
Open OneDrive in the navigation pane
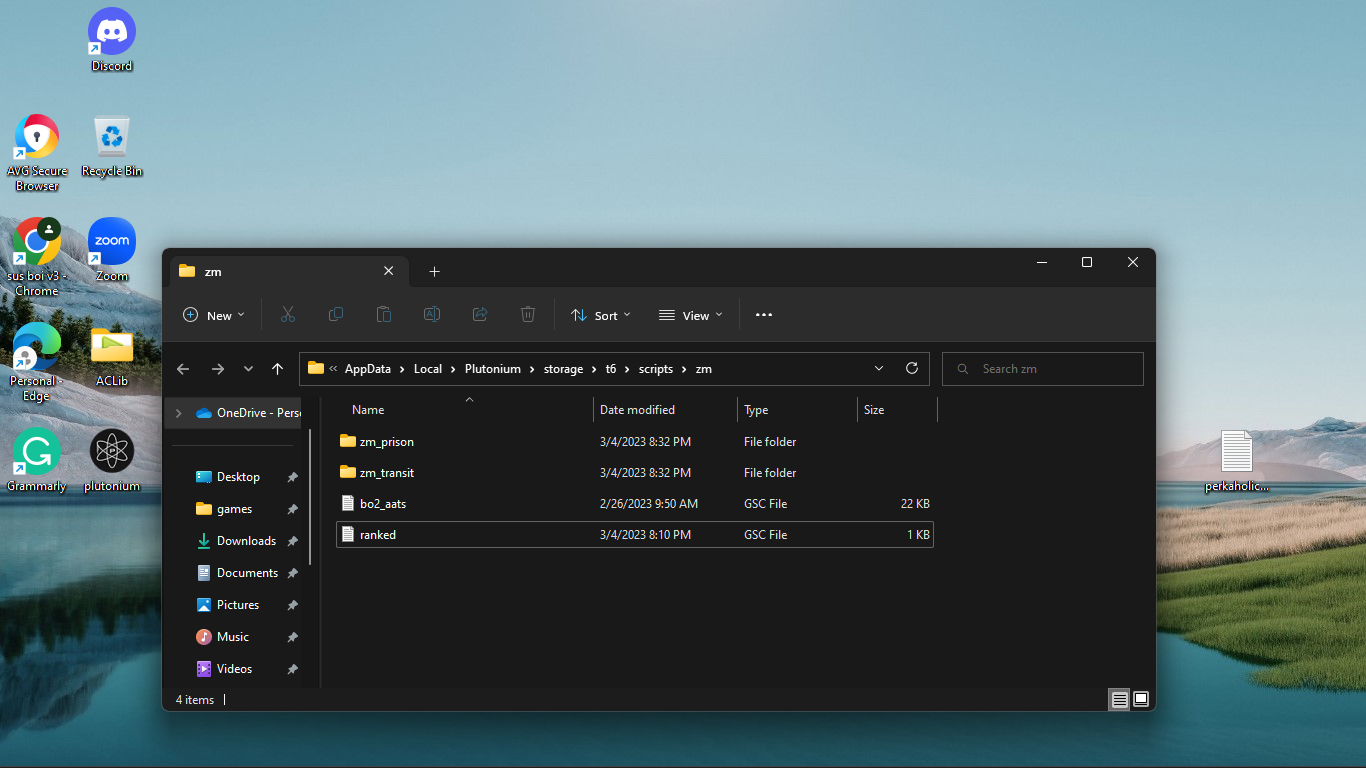pyautogui.click(x=248, y=413)
